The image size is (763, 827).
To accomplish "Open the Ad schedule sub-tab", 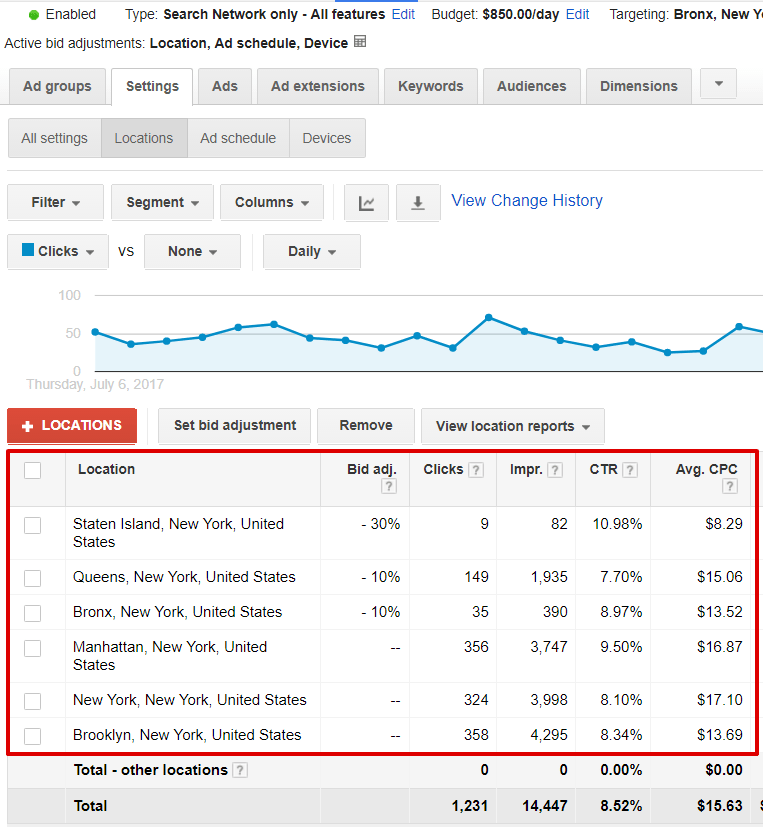I will [x=238, y=139].
